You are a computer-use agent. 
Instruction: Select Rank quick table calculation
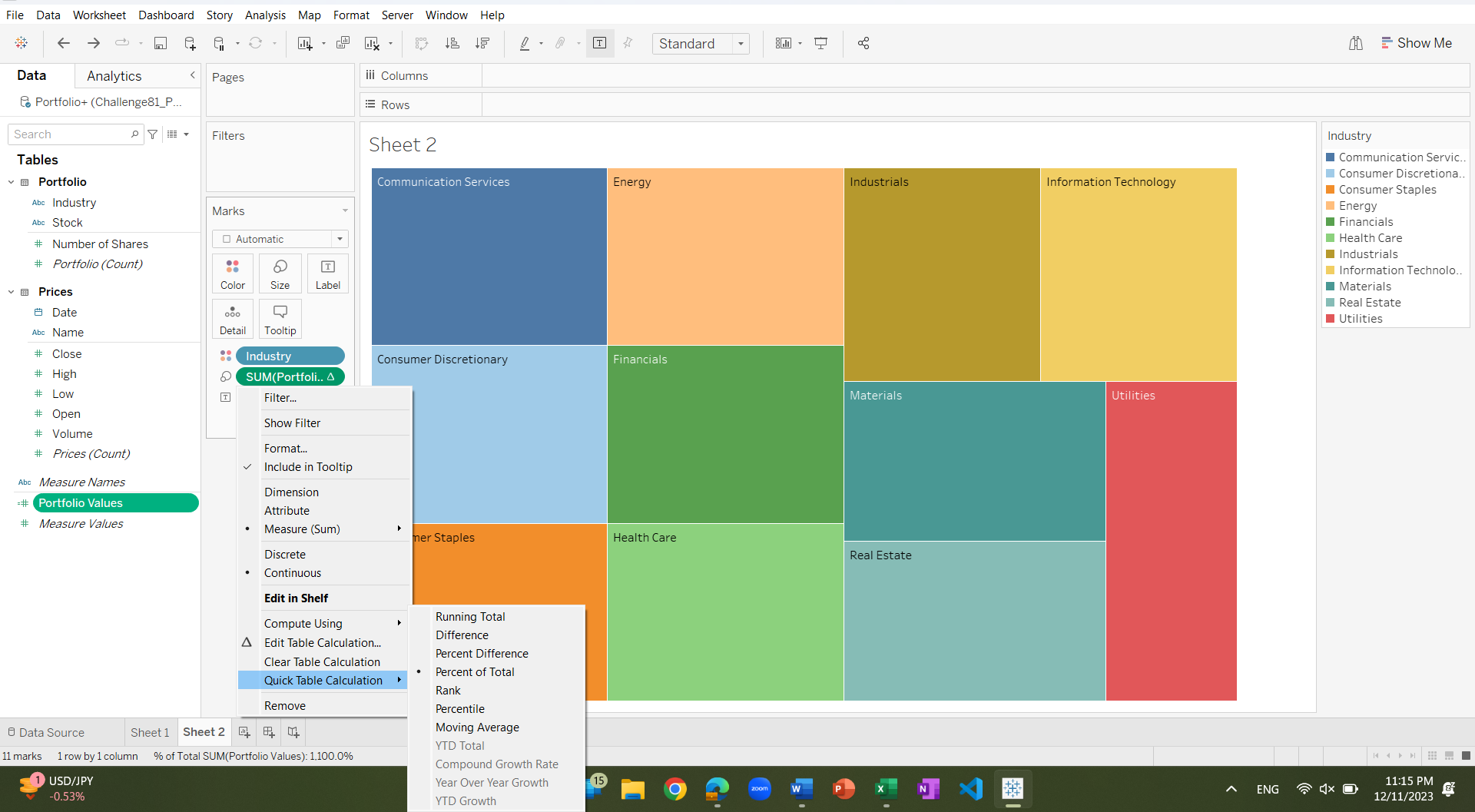click(448, 691)
